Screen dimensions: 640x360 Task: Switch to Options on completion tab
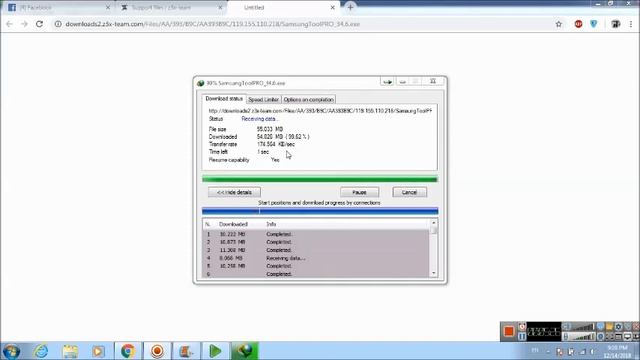click(x=309, y=100)
